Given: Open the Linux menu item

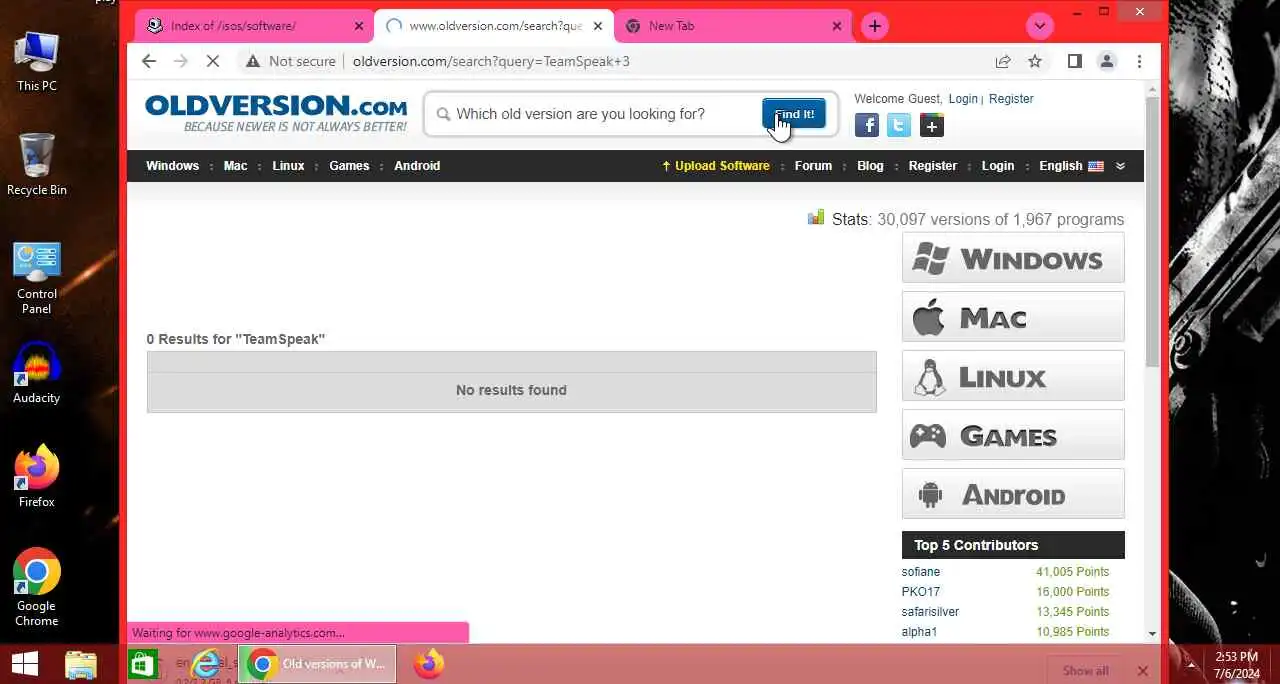Looking at the screenshot, I should click(x=288, y=166).
